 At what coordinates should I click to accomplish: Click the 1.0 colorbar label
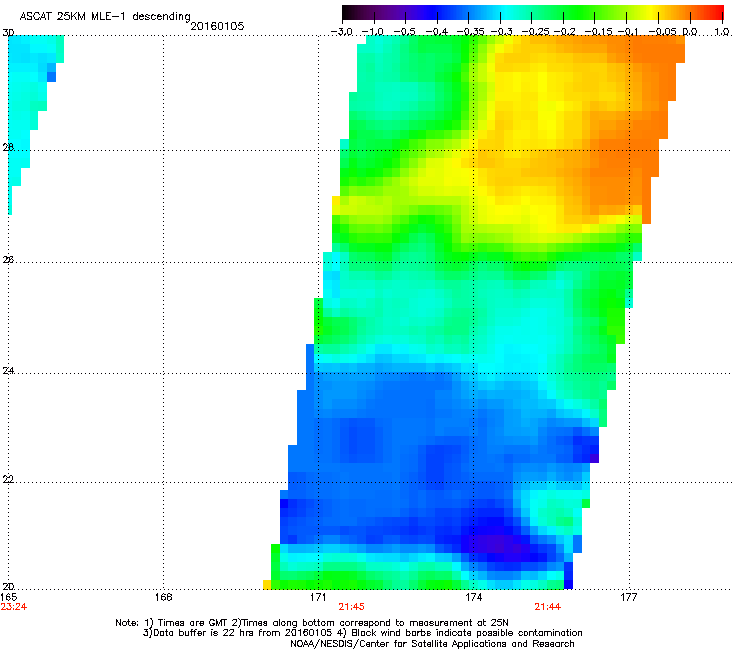pyautogui.click(x=722, y=32)
